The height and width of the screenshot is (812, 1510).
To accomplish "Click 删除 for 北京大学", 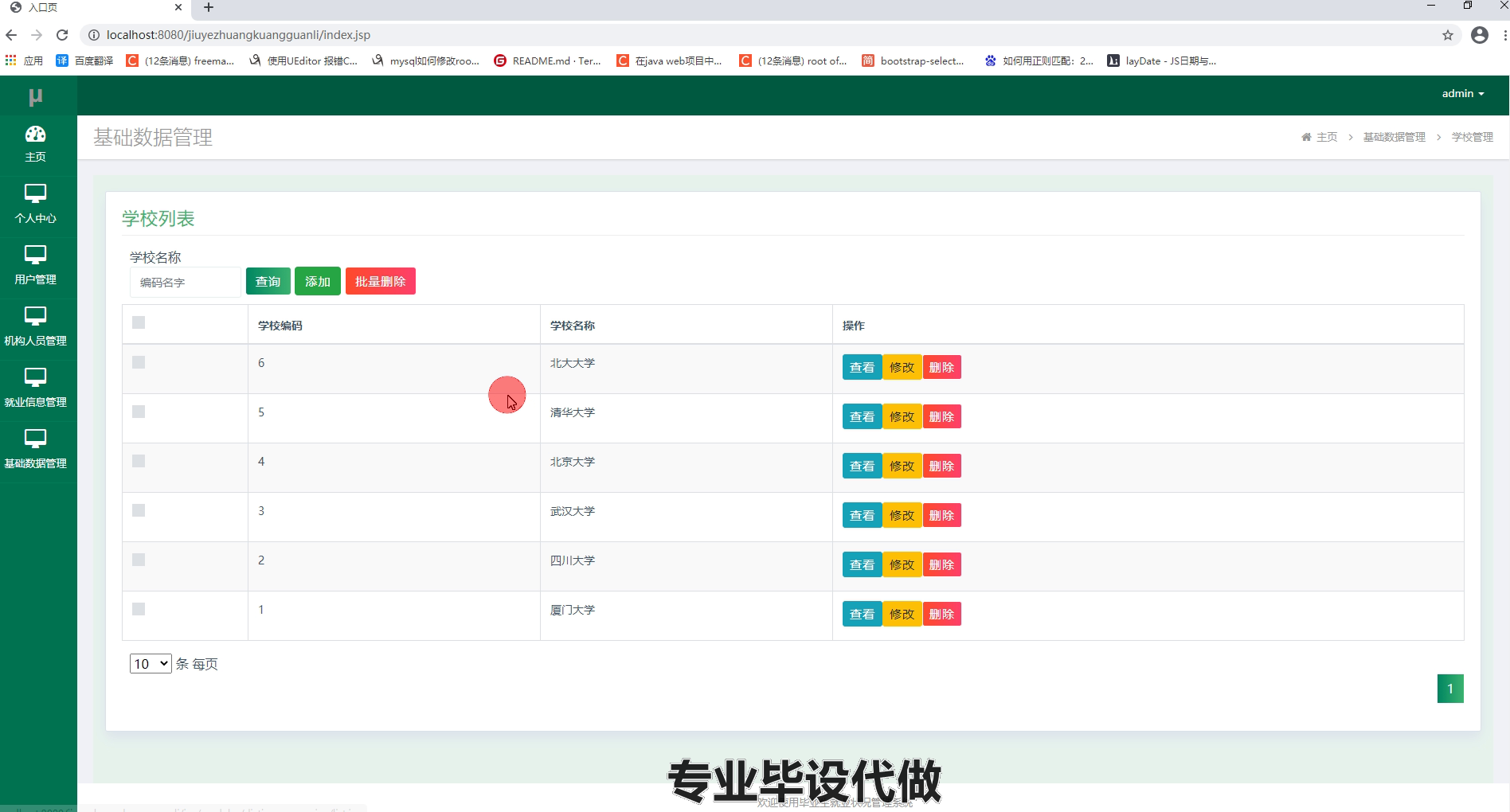I will (941, 466).
